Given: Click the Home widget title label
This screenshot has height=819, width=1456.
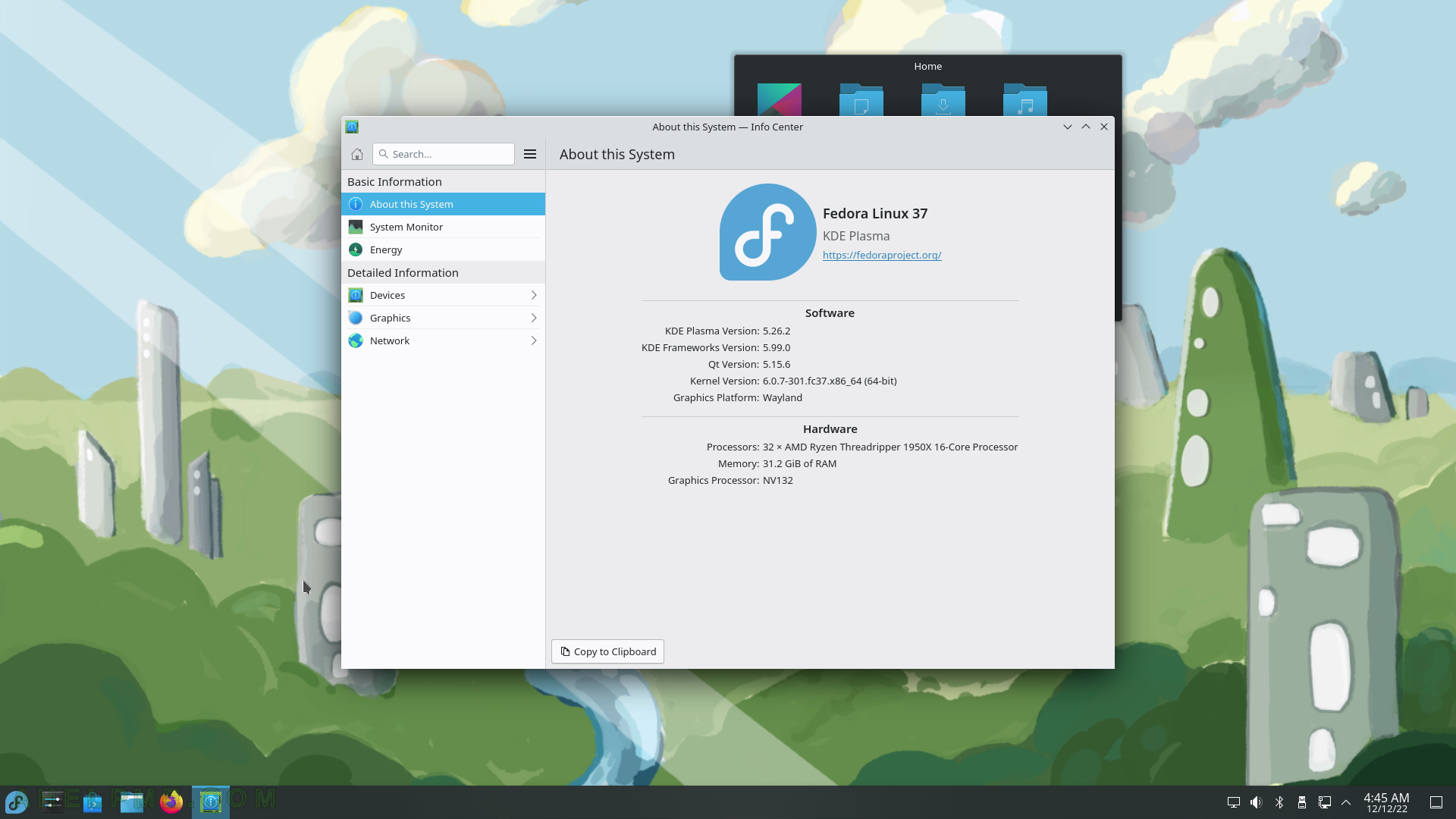Looking at the screenshot, I should 927,66.
